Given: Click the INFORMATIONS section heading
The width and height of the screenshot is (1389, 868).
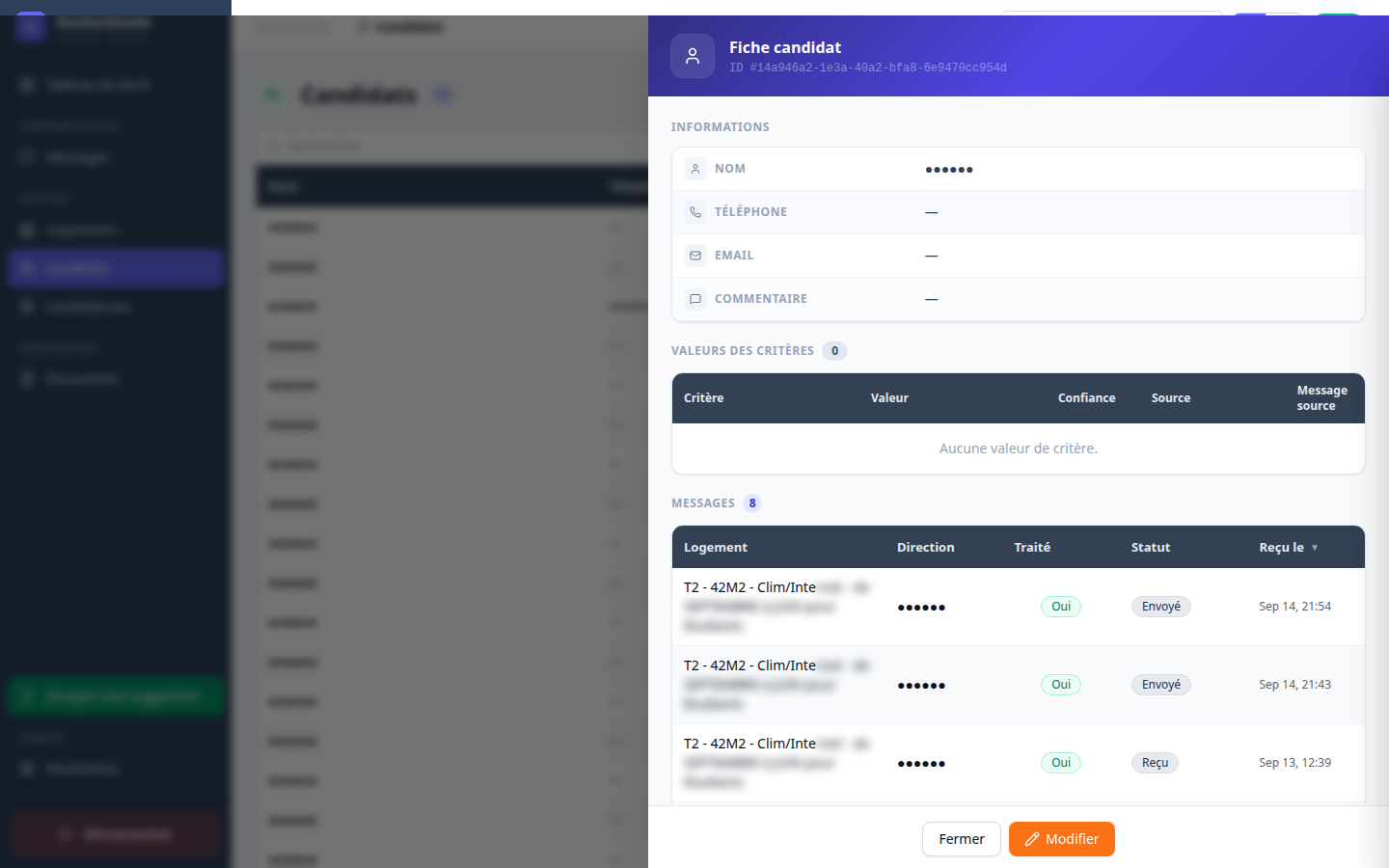Looking at the screenshot, I should [721, 127].
